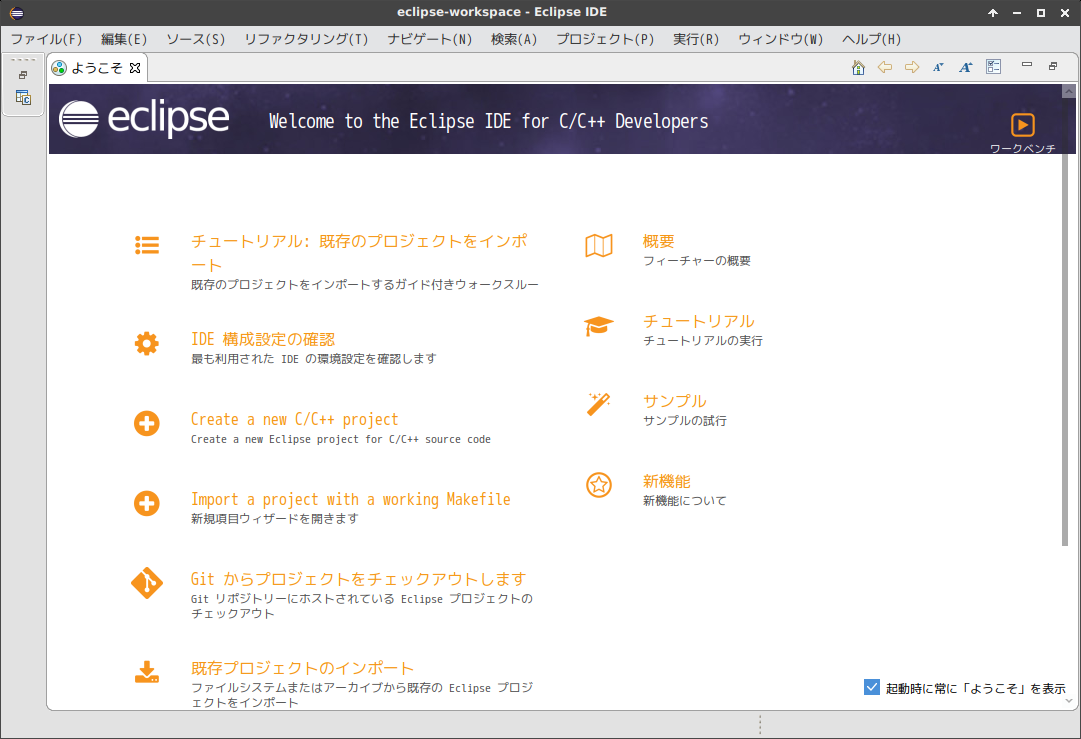Click the Eclipse logo in the banner
Image resolution: width=1081 pixels, height=739 pixels.
tap(144, 119)
